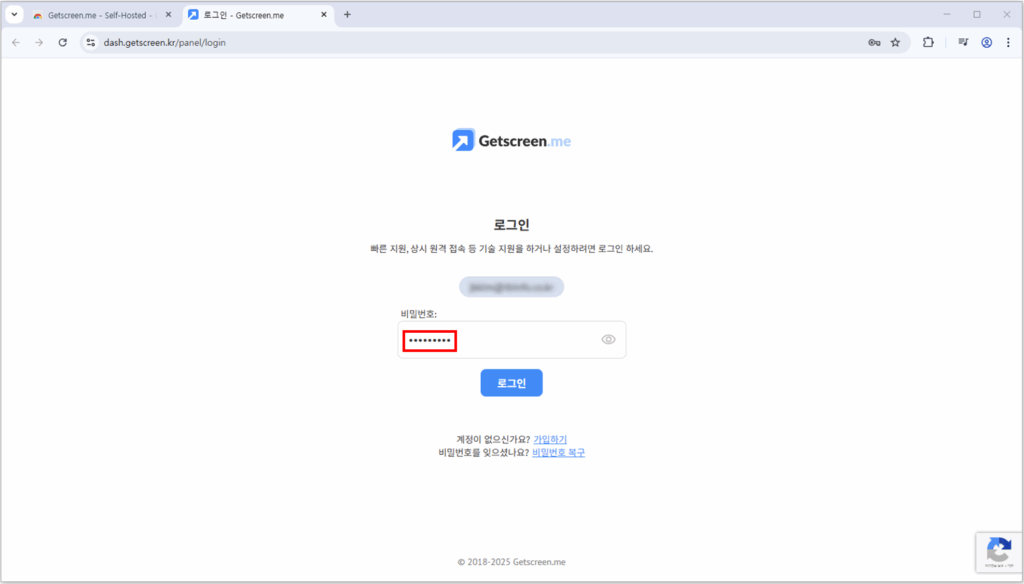Close the Getscreen.me Self-Hosted tab

coord(168,15)
